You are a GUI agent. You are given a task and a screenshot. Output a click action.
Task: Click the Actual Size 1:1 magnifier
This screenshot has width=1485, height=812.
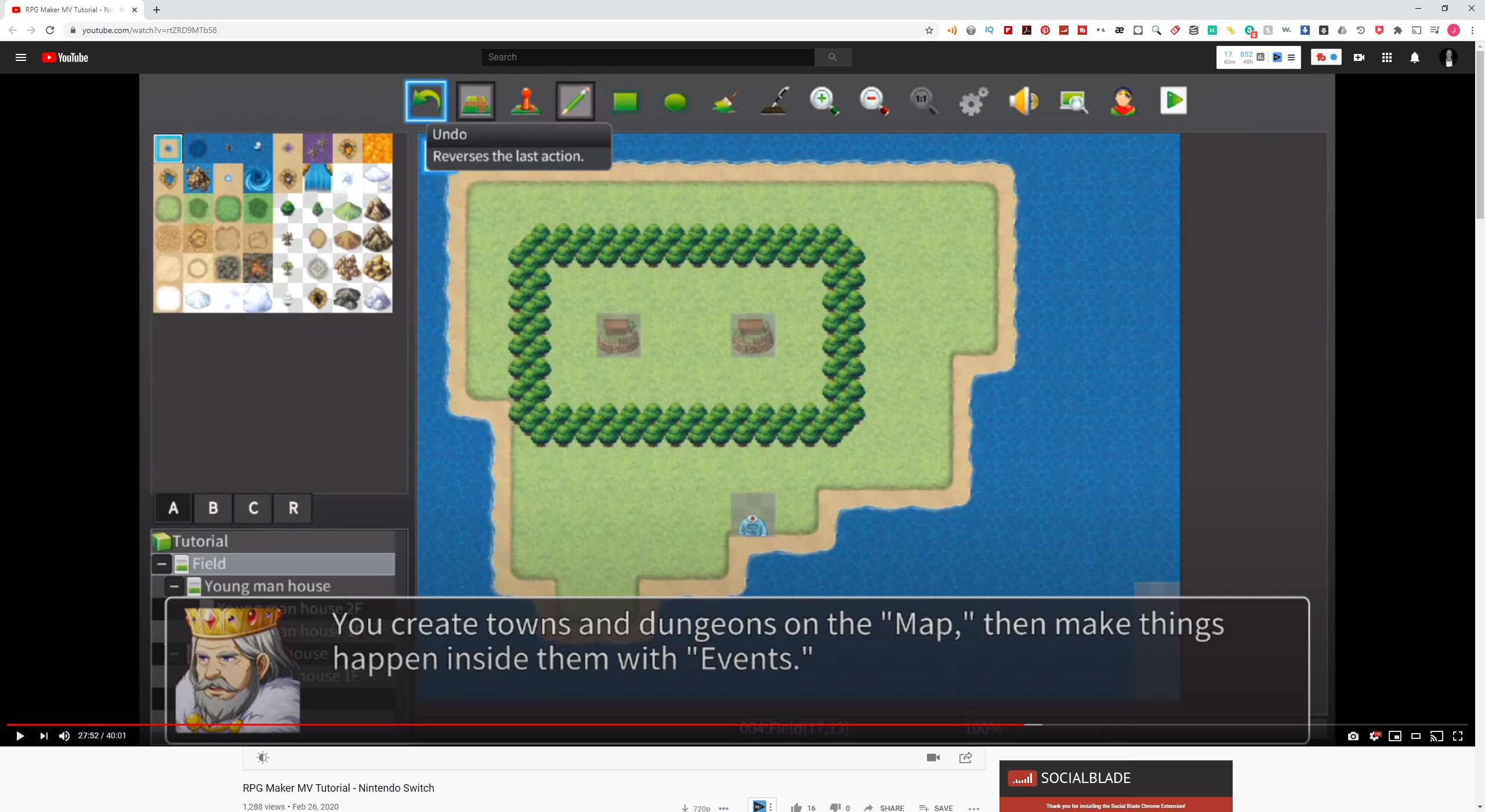pos(923,101)
